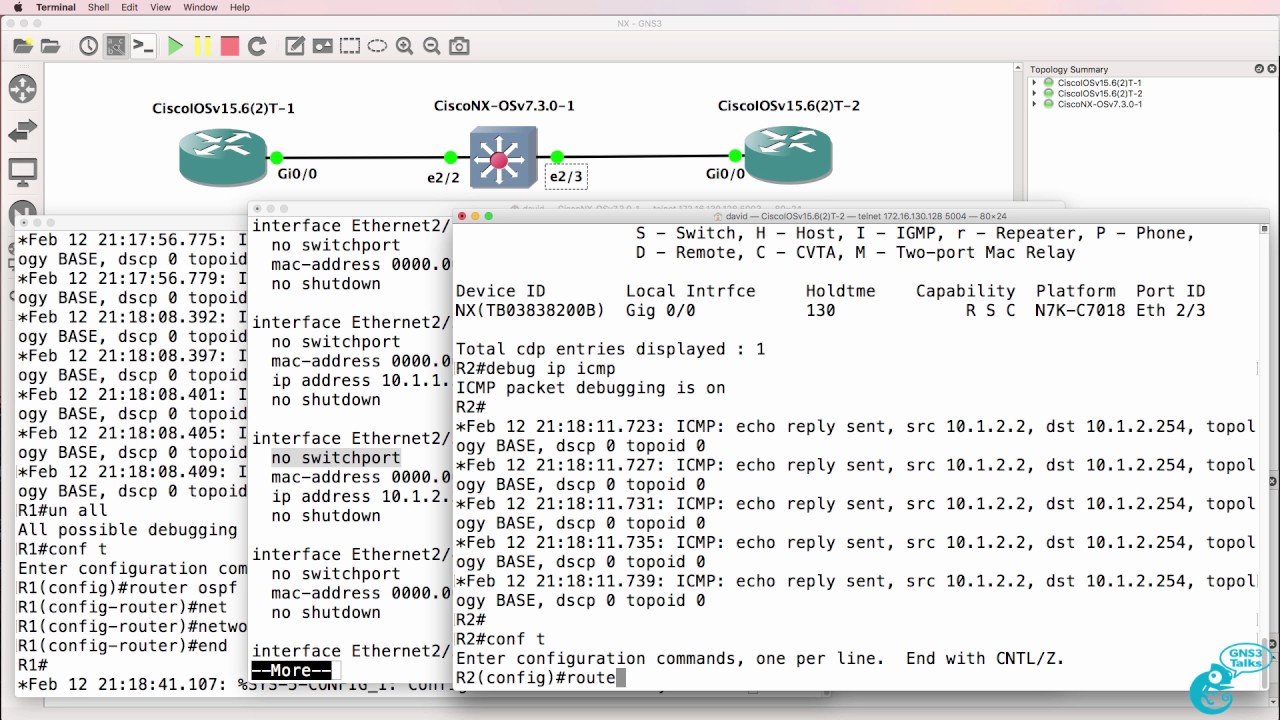Open the Edit menu

[130, 7]
